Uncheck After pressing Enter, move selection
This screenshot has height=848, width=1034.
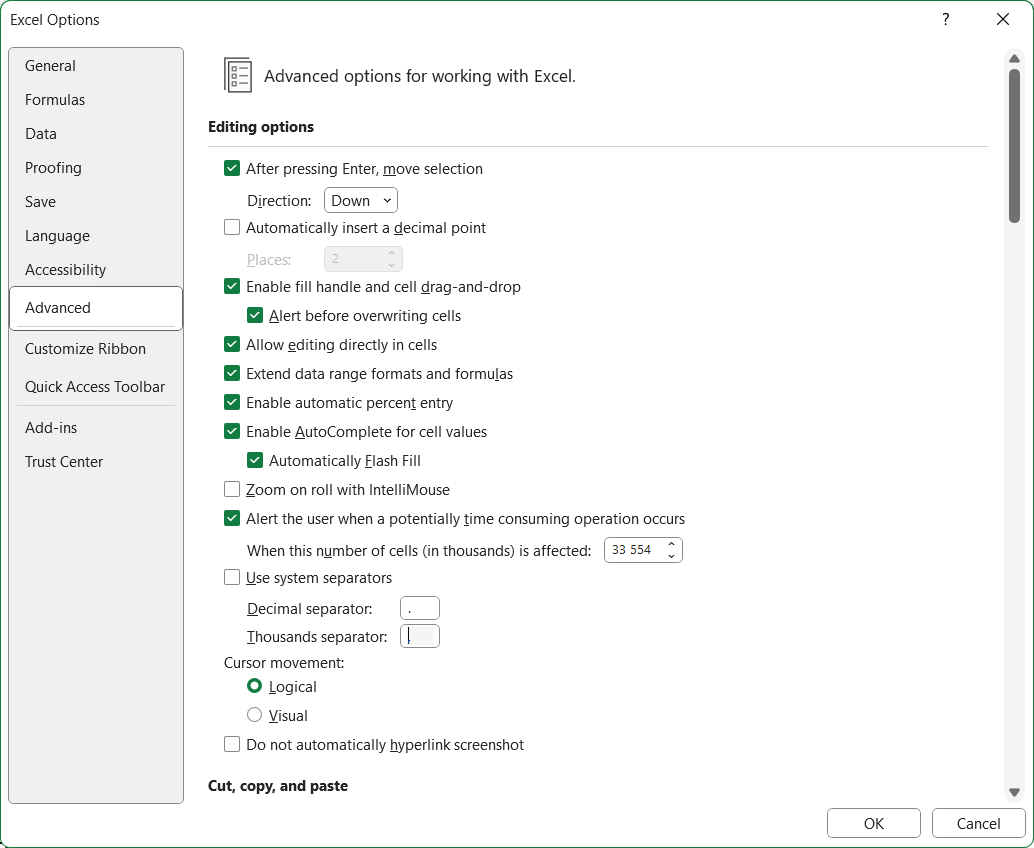point(232,169)
